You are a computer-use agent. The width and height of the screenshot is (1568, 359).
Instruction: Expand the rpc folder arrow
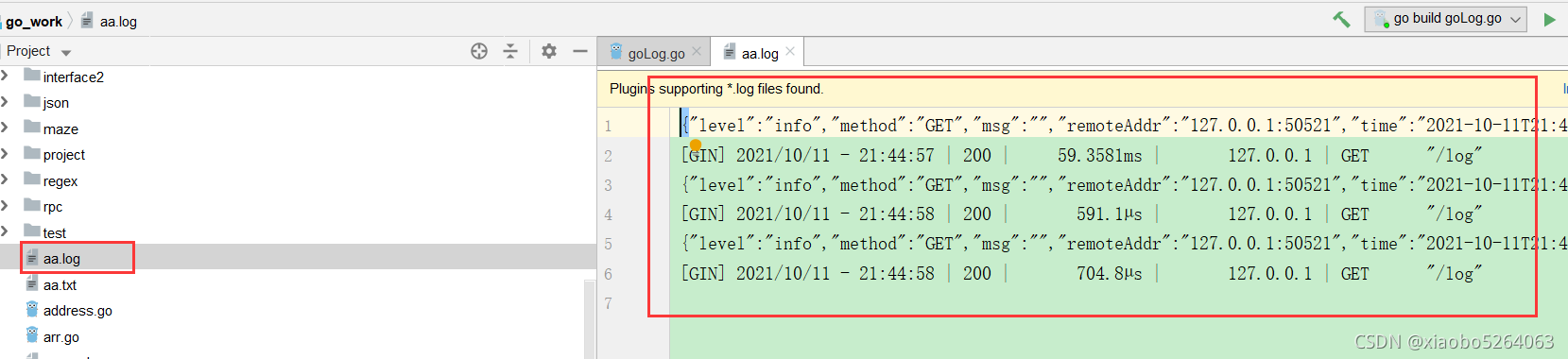(5, 205)
